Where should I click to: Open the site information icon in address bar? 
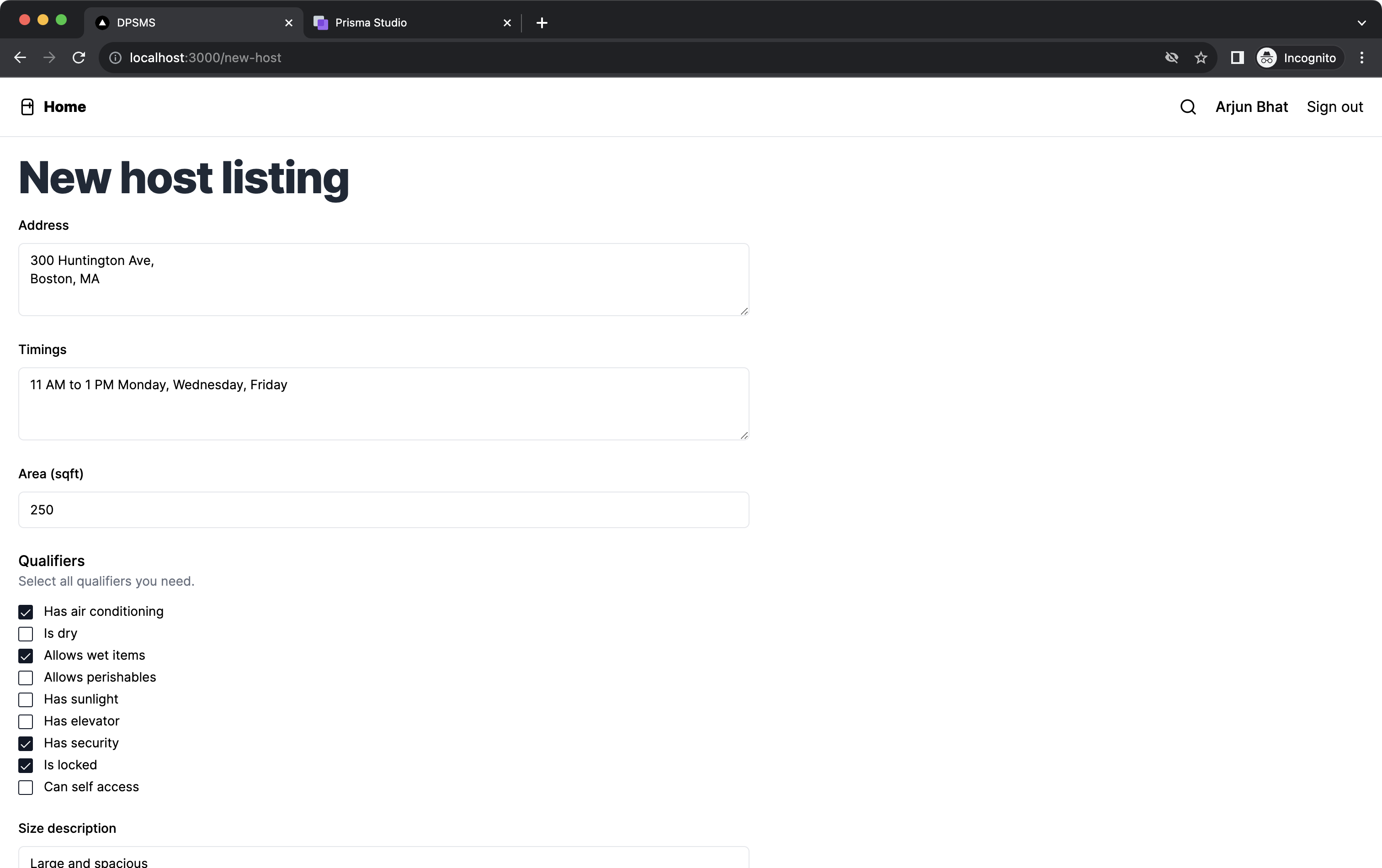(114, 58)
